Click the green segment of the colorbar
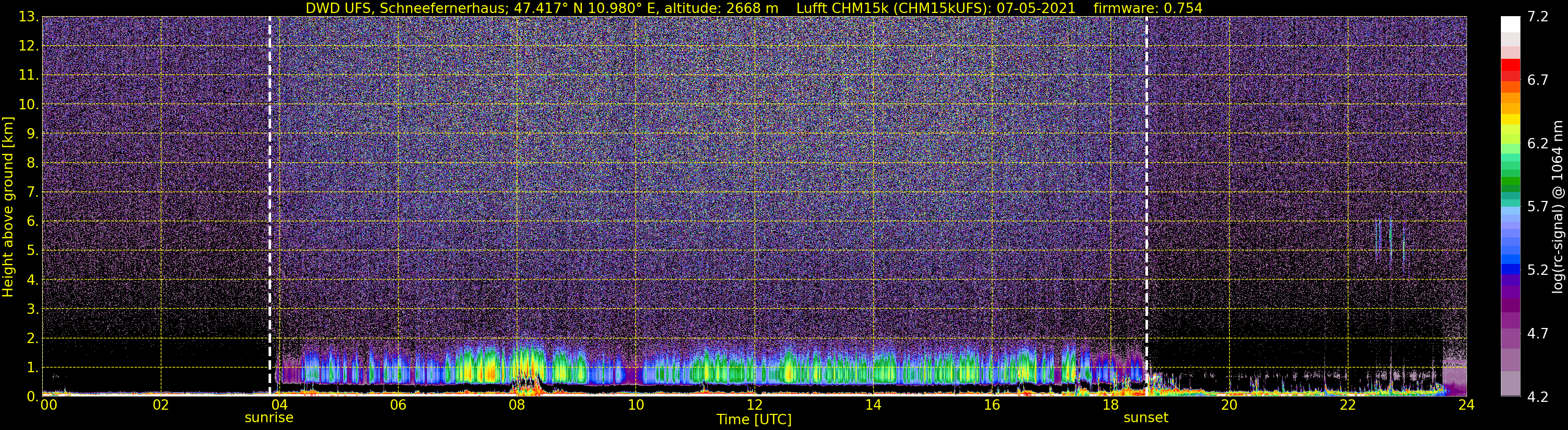This screenshot has height=430, width=1568. coord(1510,182)
